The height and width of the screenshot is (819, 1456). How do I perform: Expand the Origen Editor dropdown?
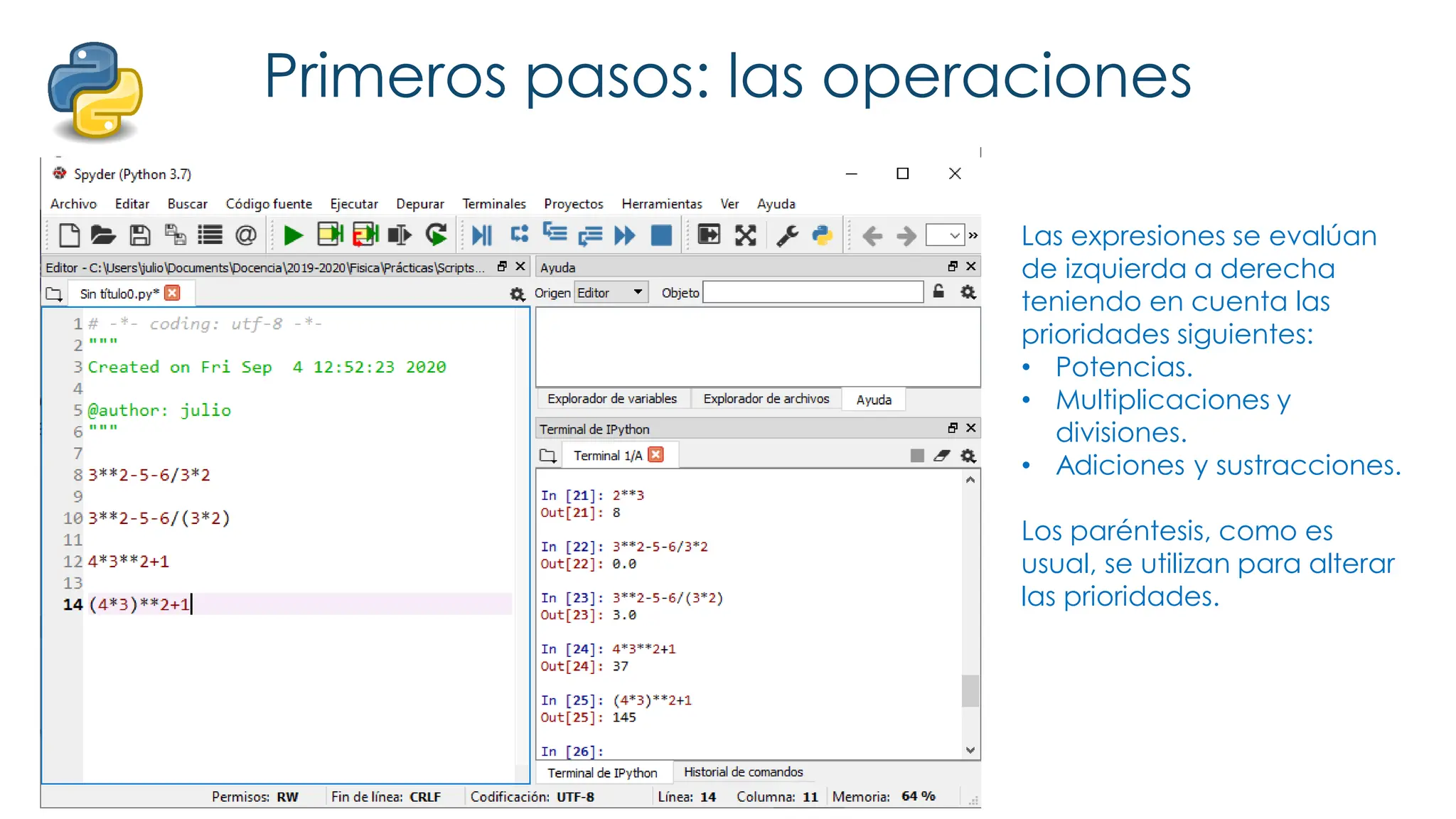point(611,292)
